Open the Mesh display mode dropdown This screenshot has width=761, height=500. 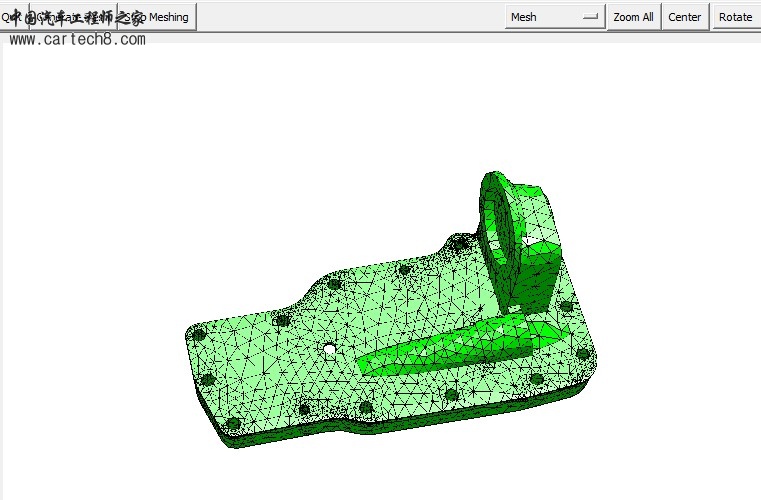click(556, 17)
